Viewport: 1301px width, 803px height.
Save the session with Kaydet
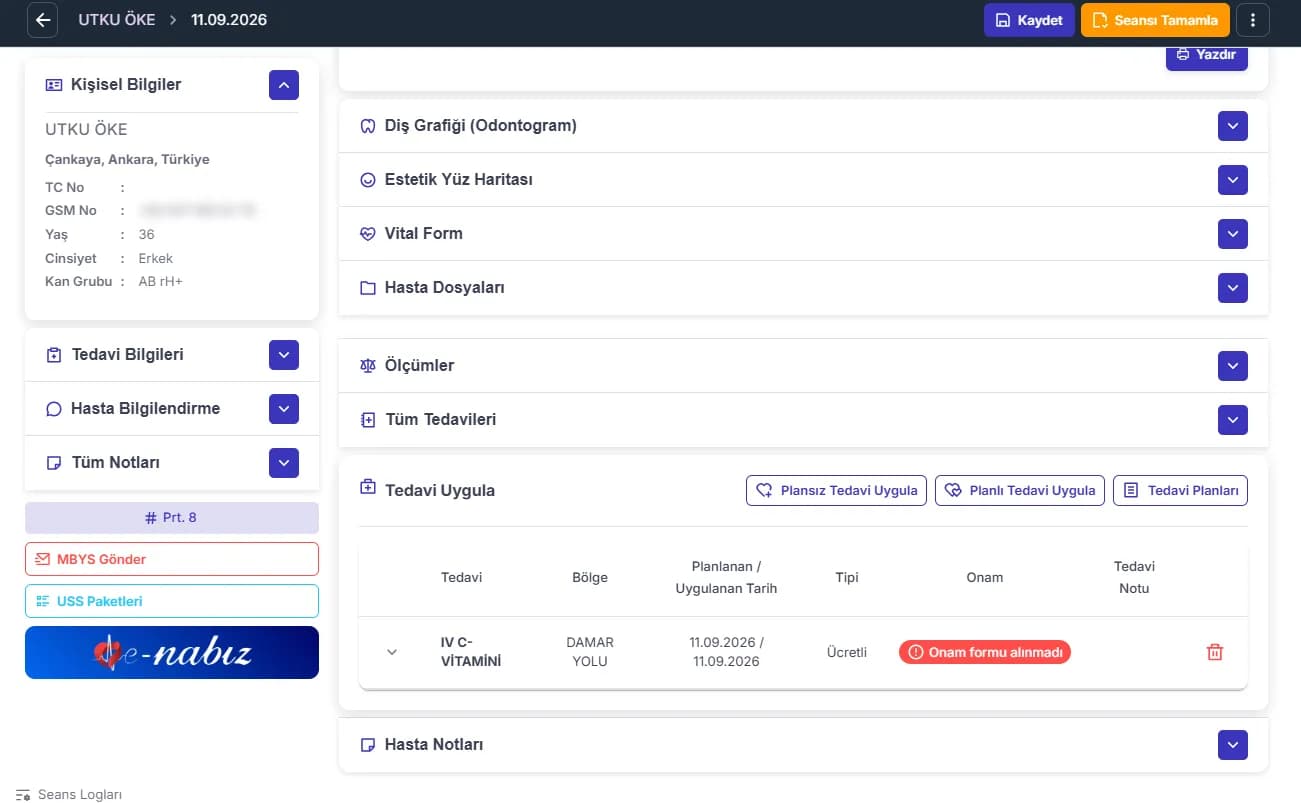coord(1029,20)
